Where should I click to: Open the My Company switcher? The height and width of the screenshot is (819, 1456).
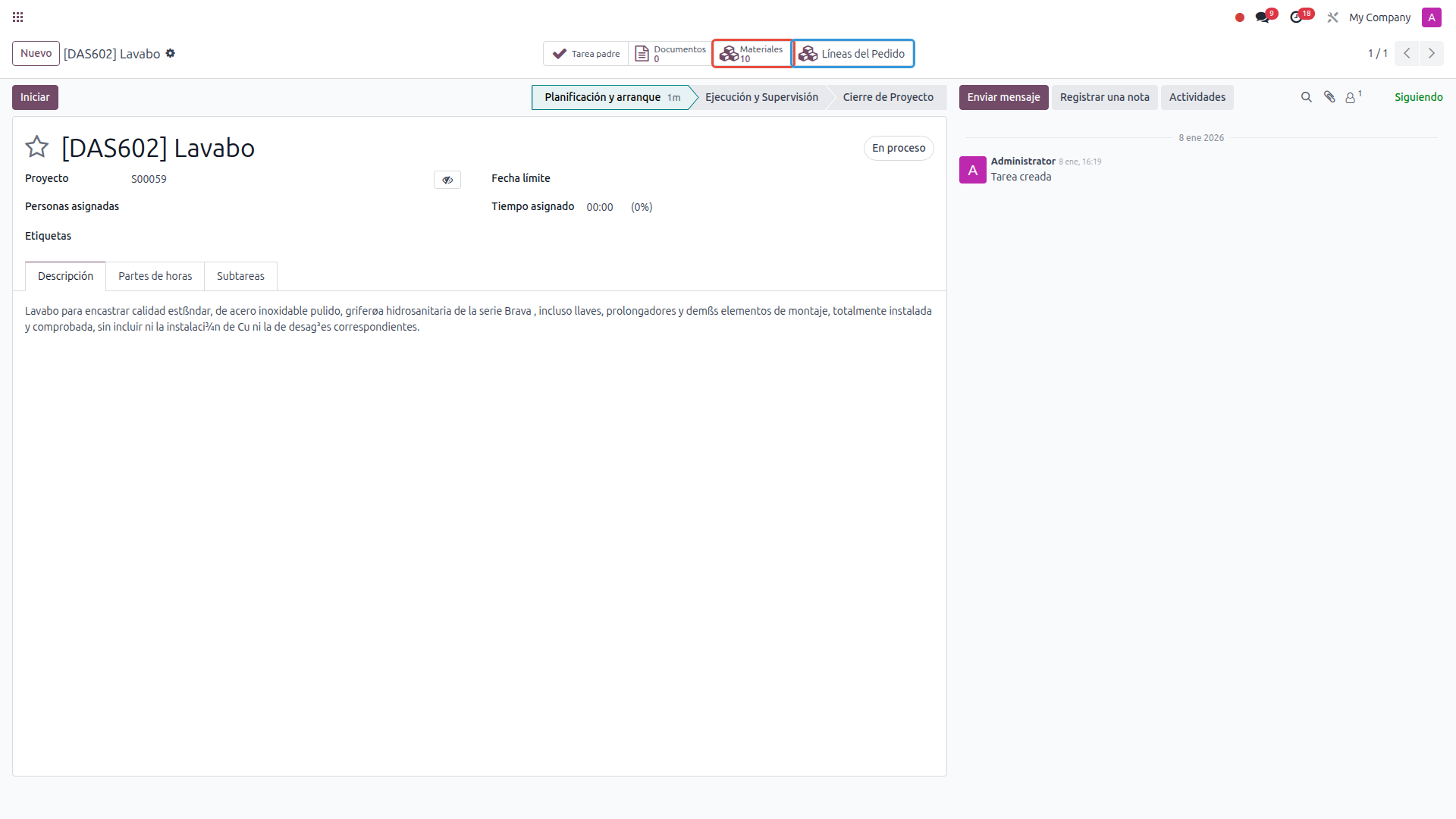point(1379,17)
